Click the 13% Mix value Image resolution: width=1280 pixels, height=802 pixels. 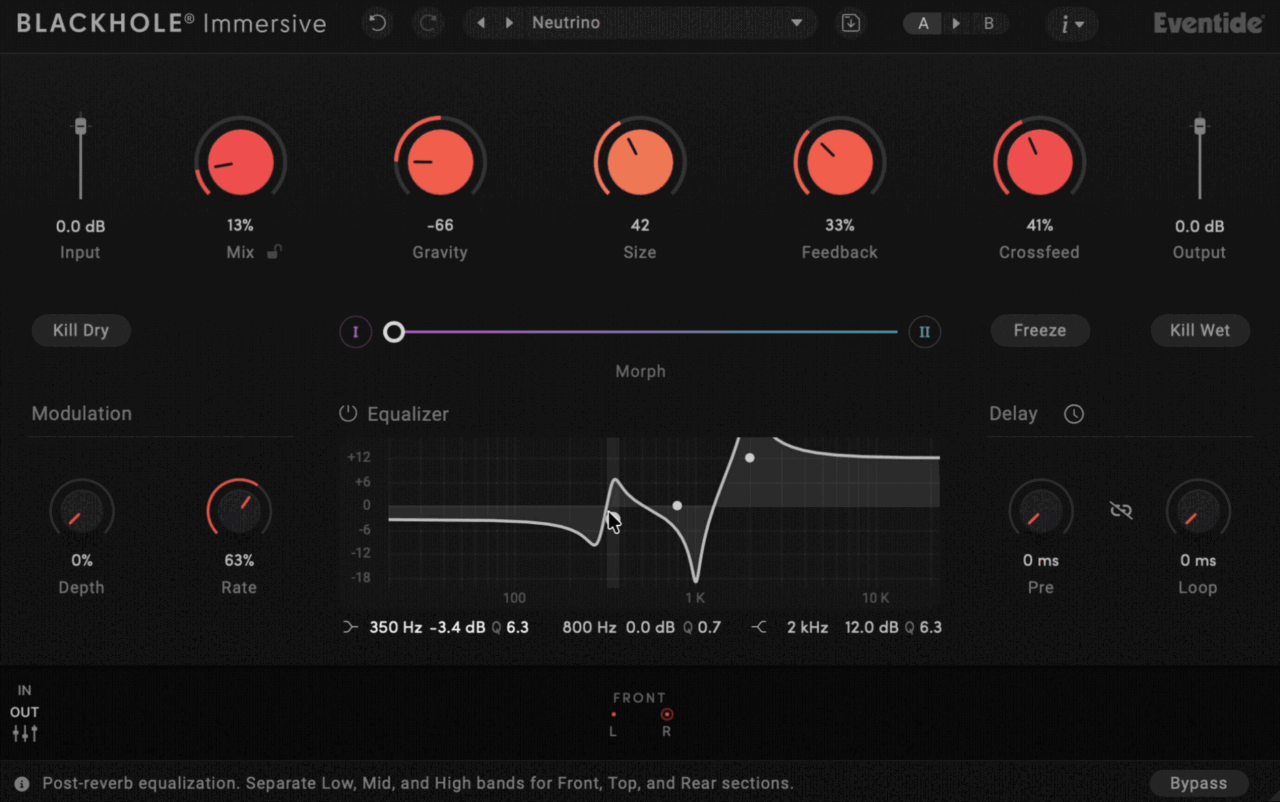(240, 226)
